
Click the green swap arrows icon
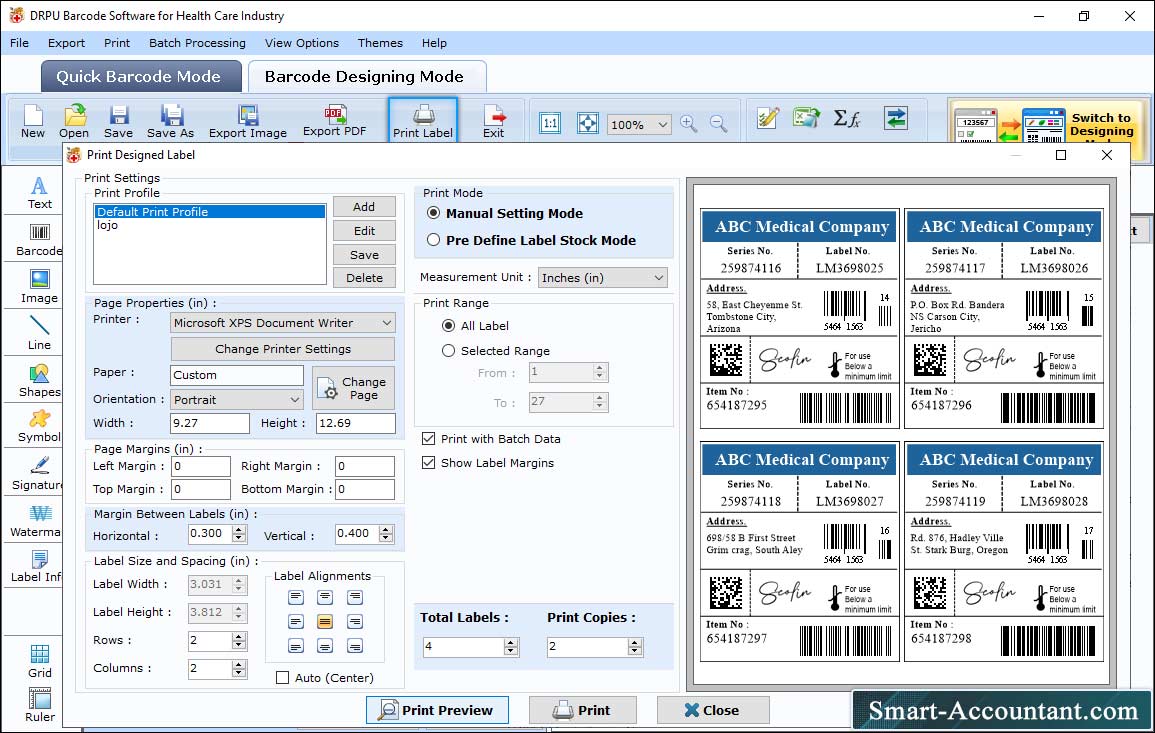pos(896,118)
